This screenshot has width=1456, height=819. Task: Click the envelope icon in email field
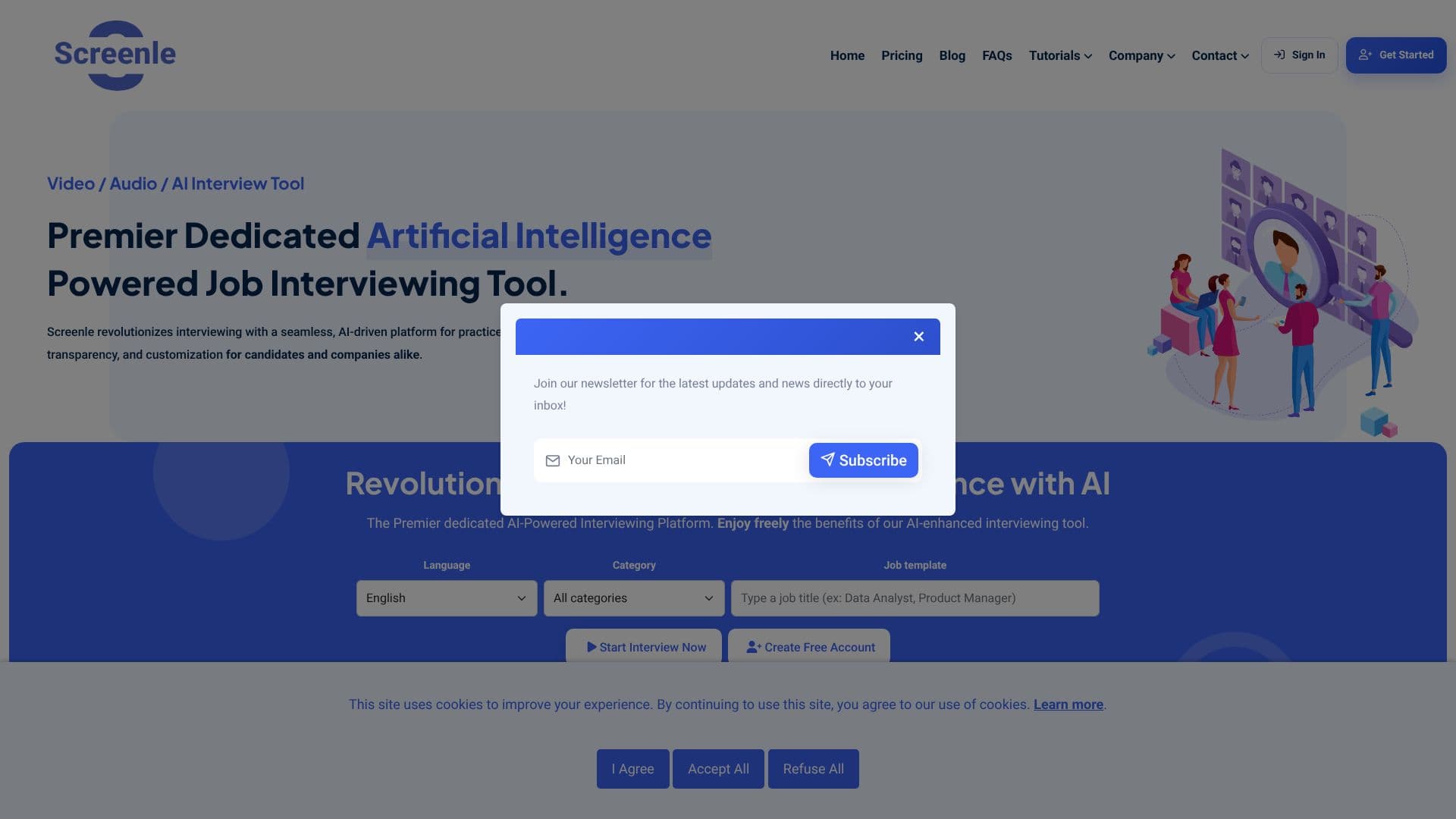(x=553, y=461)
